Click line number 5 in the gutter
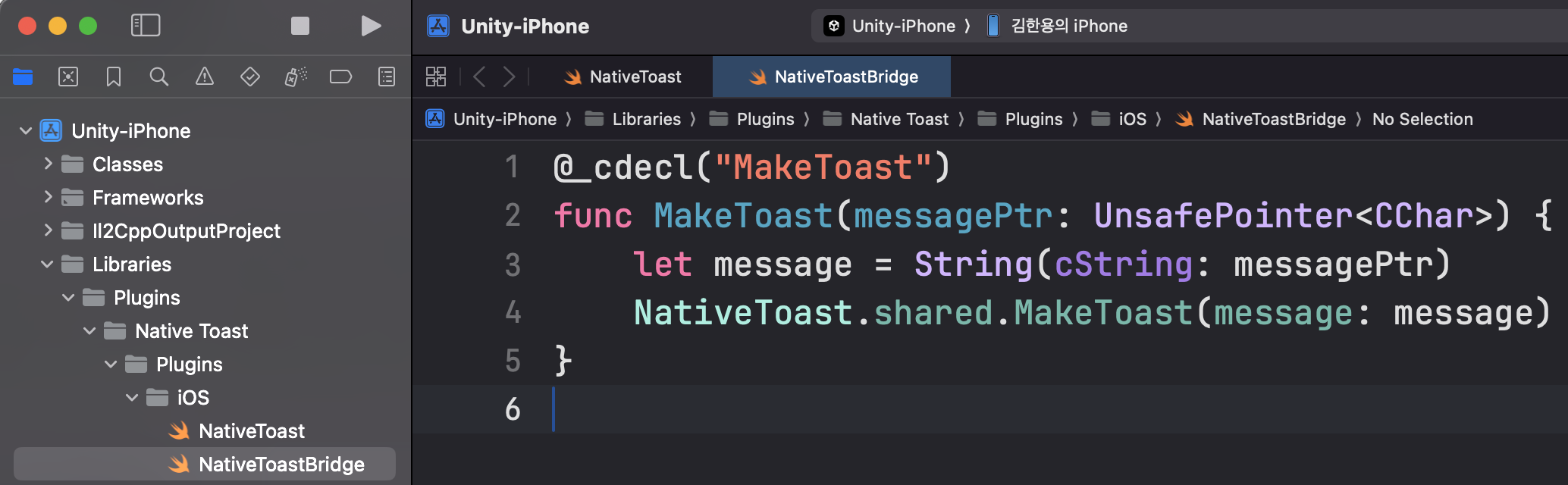 click(x=513, y=361)
